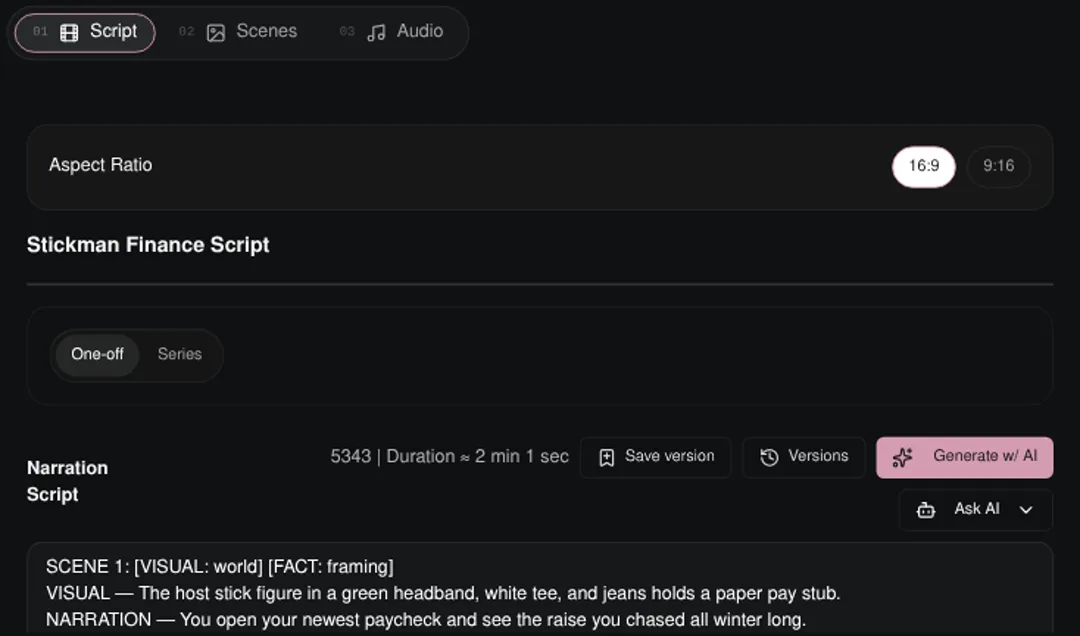Click the film strip icon on Script tab
Screen dimensions: 1080x636
(69, 32)
